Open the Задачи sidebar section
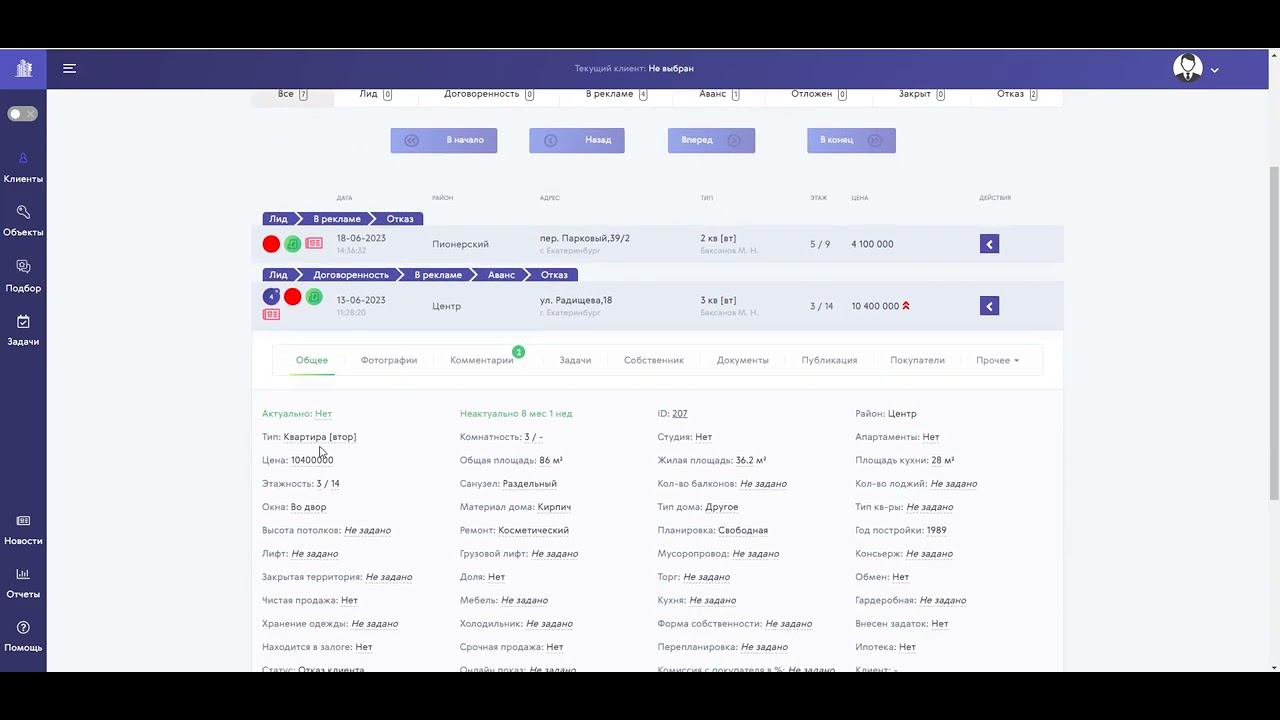The height and width of the screenshot is (720, 1280). [23, 330]
